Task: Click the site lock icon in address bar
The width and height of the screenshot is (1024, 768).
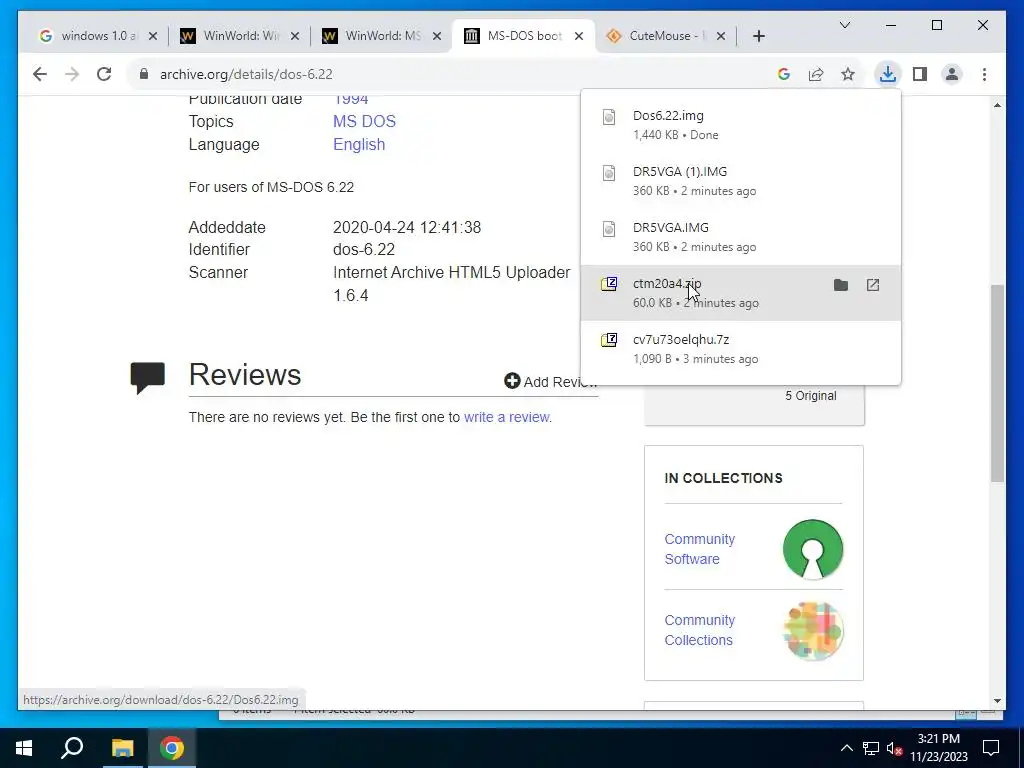Action: click(x=144, y=74)
